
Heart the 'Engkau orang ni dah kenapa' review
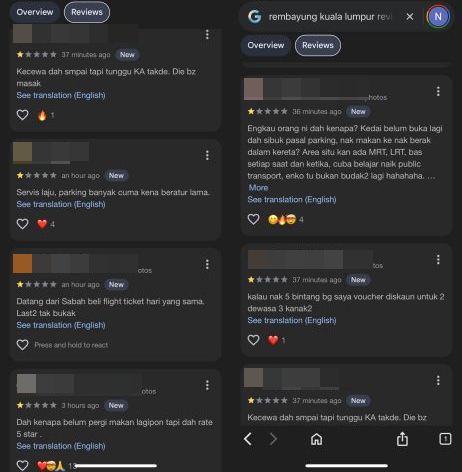point(253,219)
